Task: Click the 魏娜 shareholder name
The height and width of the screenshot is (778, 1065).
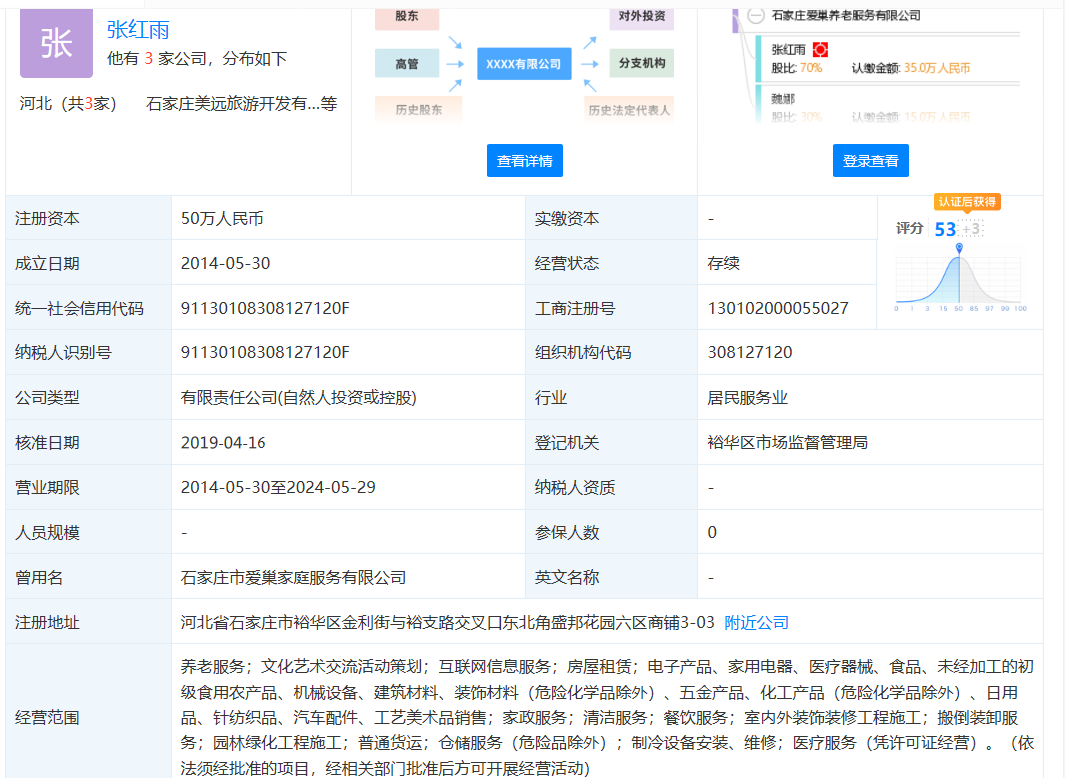Action: [x=782, y=99]
